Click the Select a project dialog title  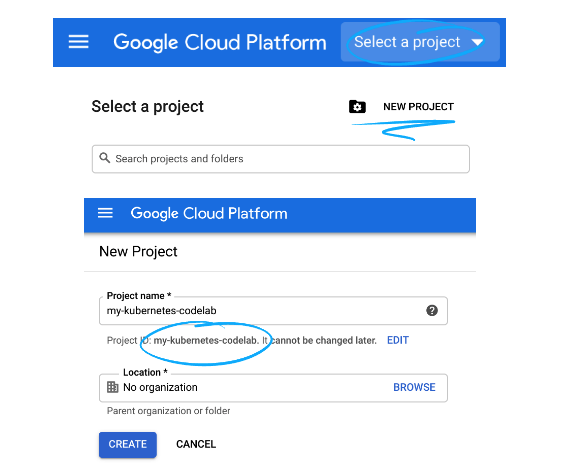click(147, 107)
